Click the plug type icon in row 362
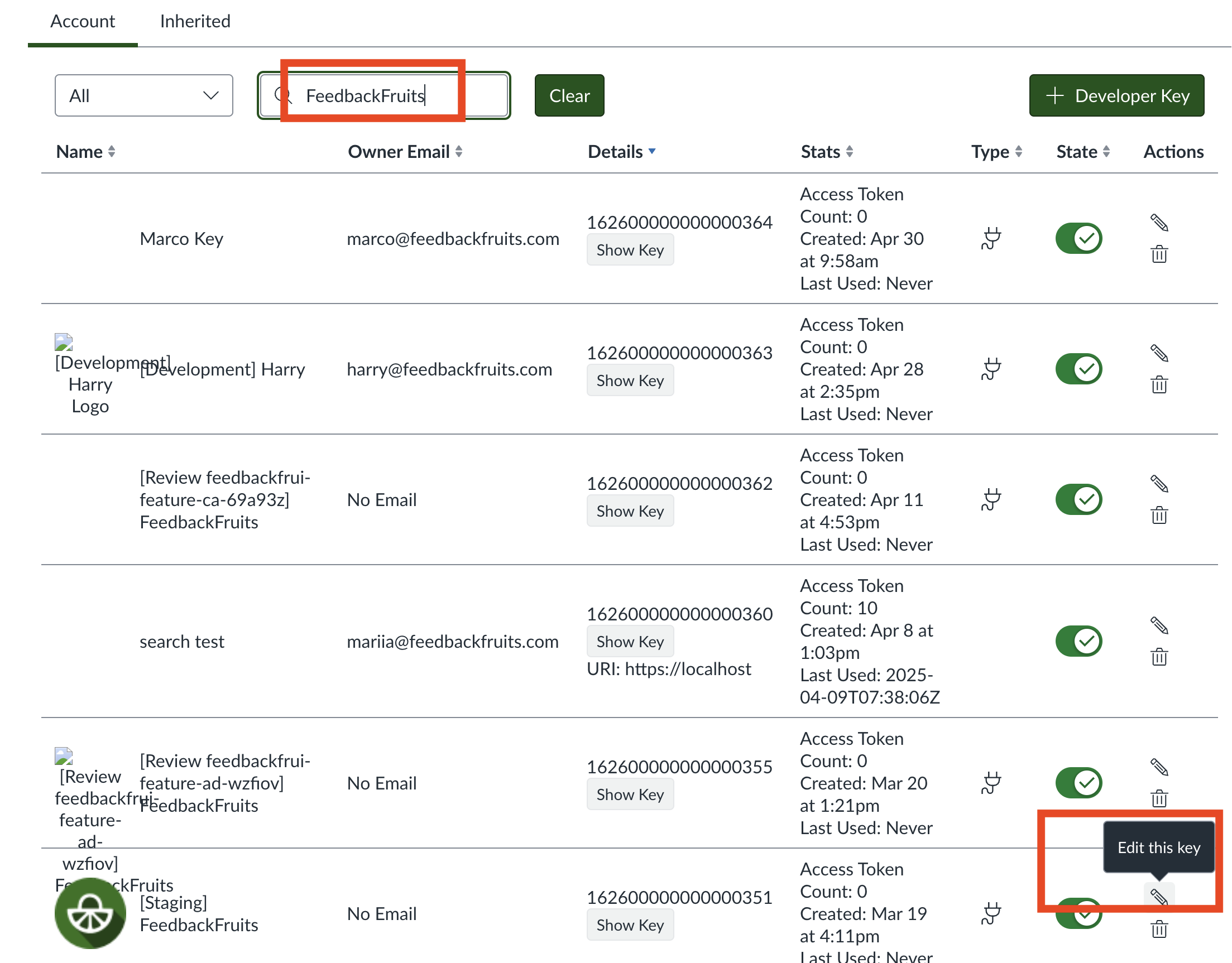The height and width of the screenshot is (963, 1232). [x=991, y=499]
